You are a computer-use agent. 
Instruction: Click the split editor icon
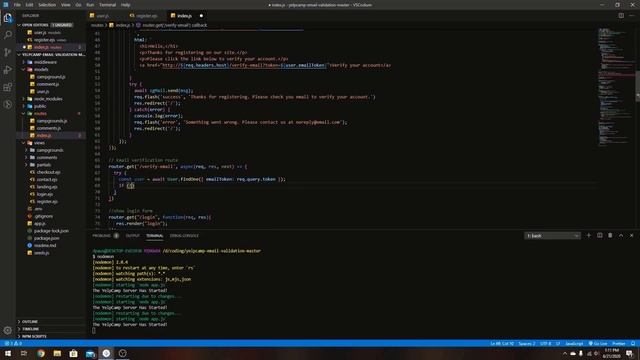tap(621, 16)
